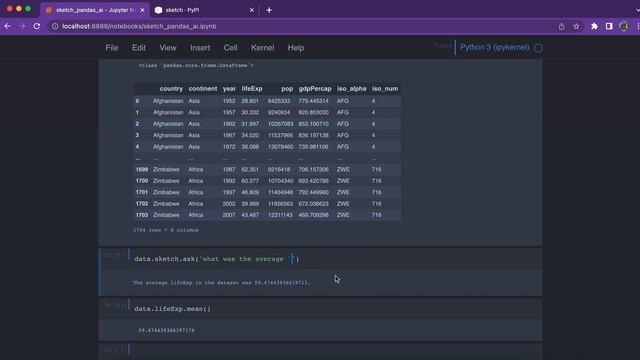Click the 779.445314 gdpPercap value
Image resolution: width=640 pixels, height=360 pixels.
(313, 101)
